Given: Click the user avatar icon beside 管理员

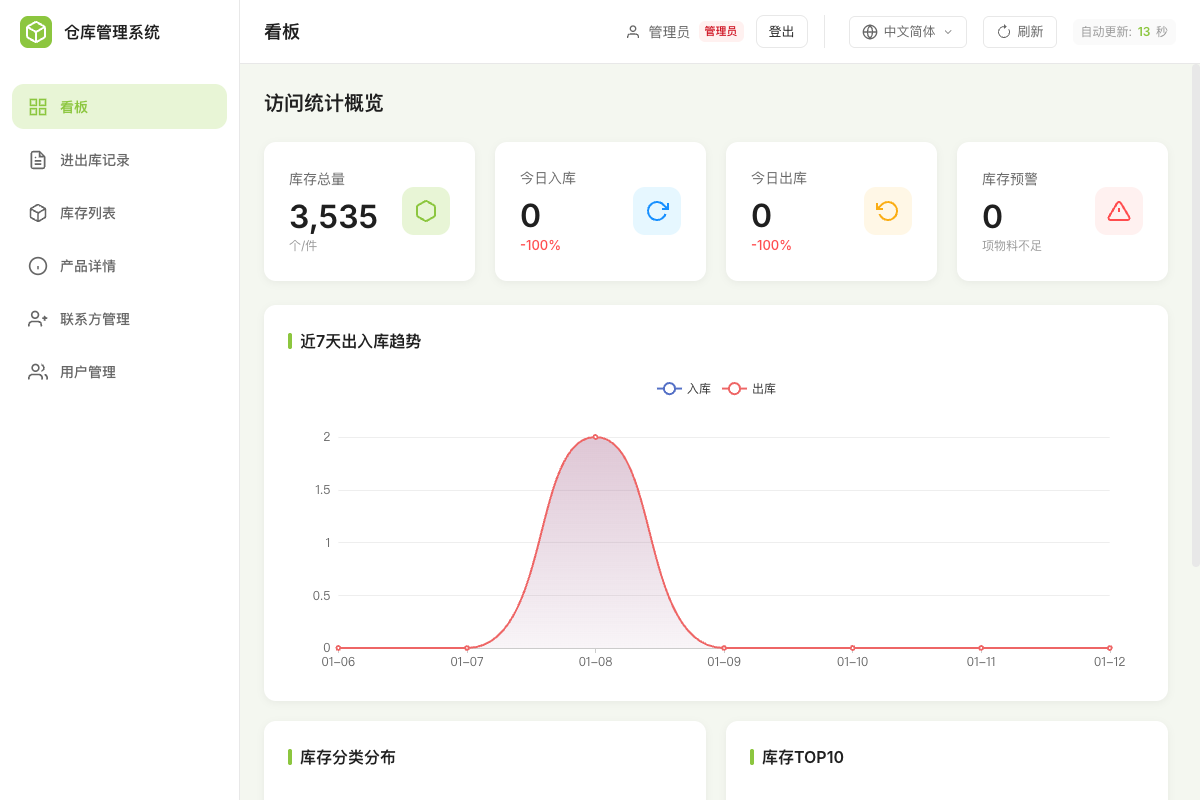Looking at the screenshot, I should pyautogui.click(x=633, y=32).
